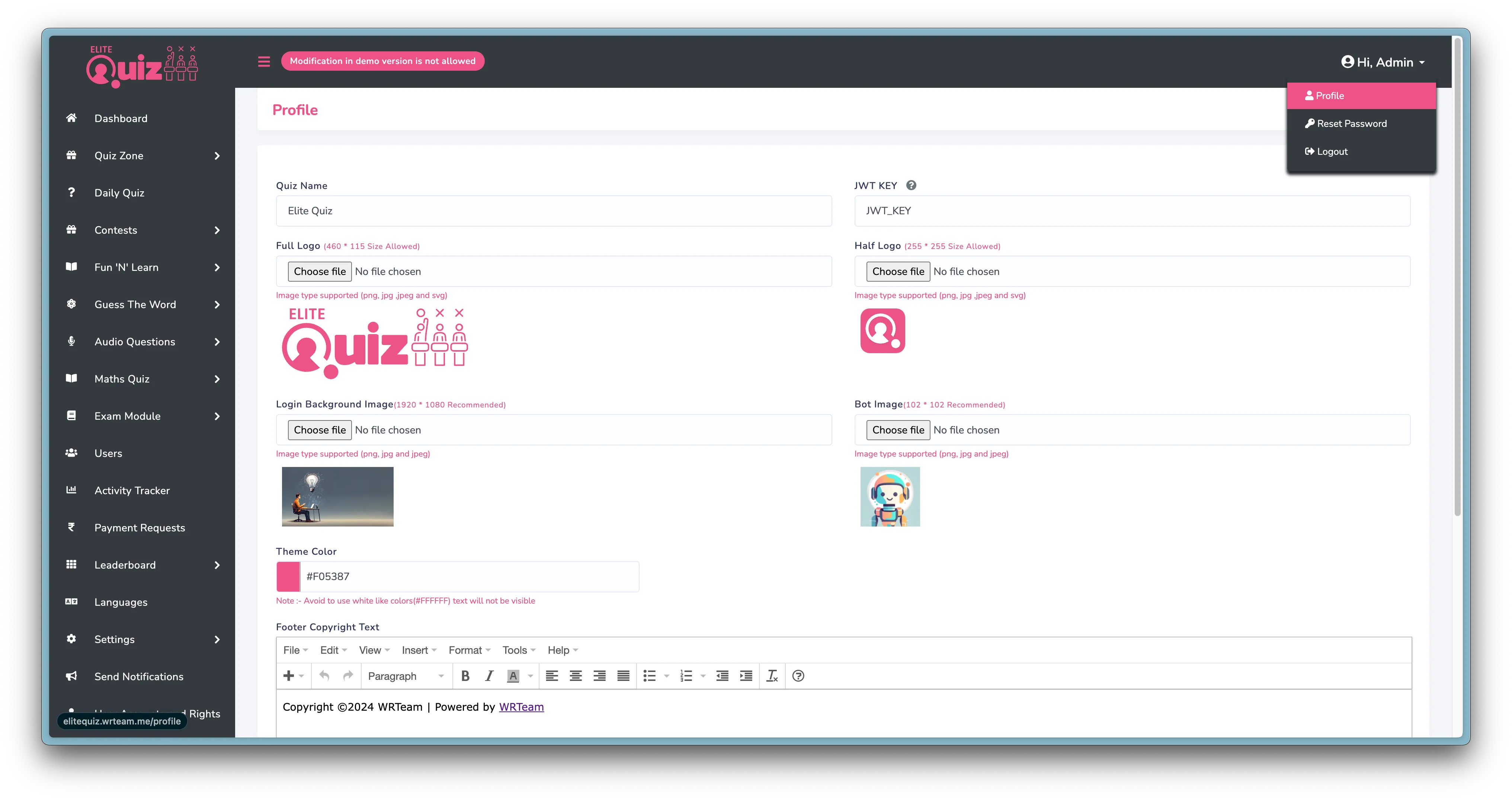This screenshot has height=800, width=1512.
Task: Click the bullet list icon
Action: click(x=650, y=676)
